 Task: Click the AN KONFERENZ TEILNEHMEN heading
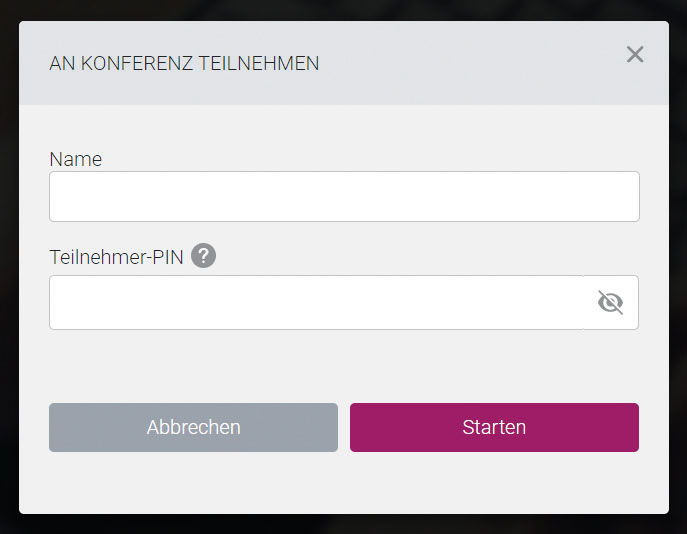click(x=184, y=63)
